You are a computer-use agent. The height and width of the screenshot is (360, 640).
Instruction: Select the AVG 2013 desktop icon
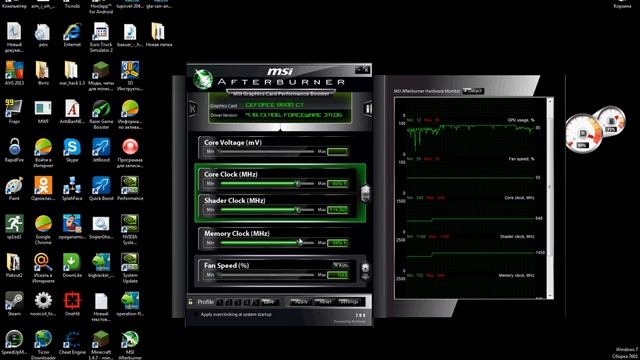pos(14,73)
